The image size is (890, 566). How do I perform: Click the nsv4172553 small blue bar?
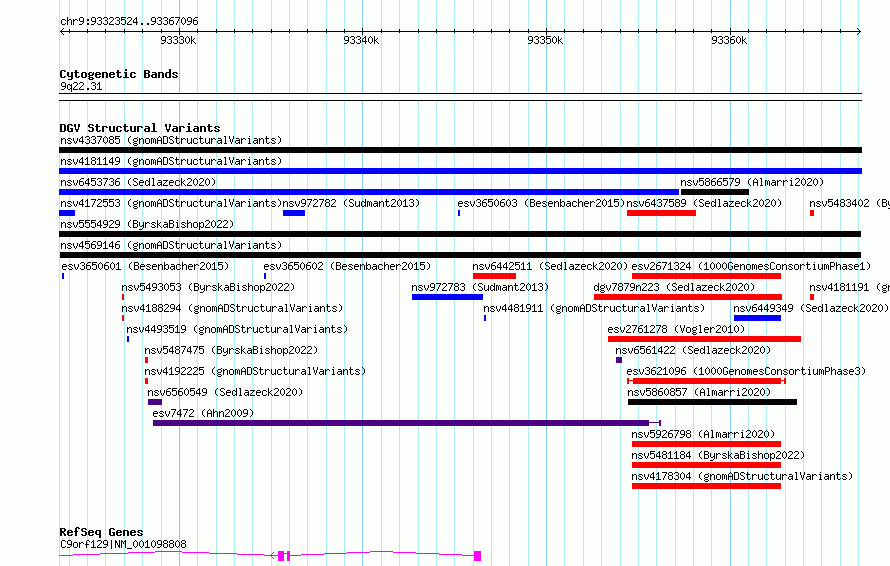[67, 213]
